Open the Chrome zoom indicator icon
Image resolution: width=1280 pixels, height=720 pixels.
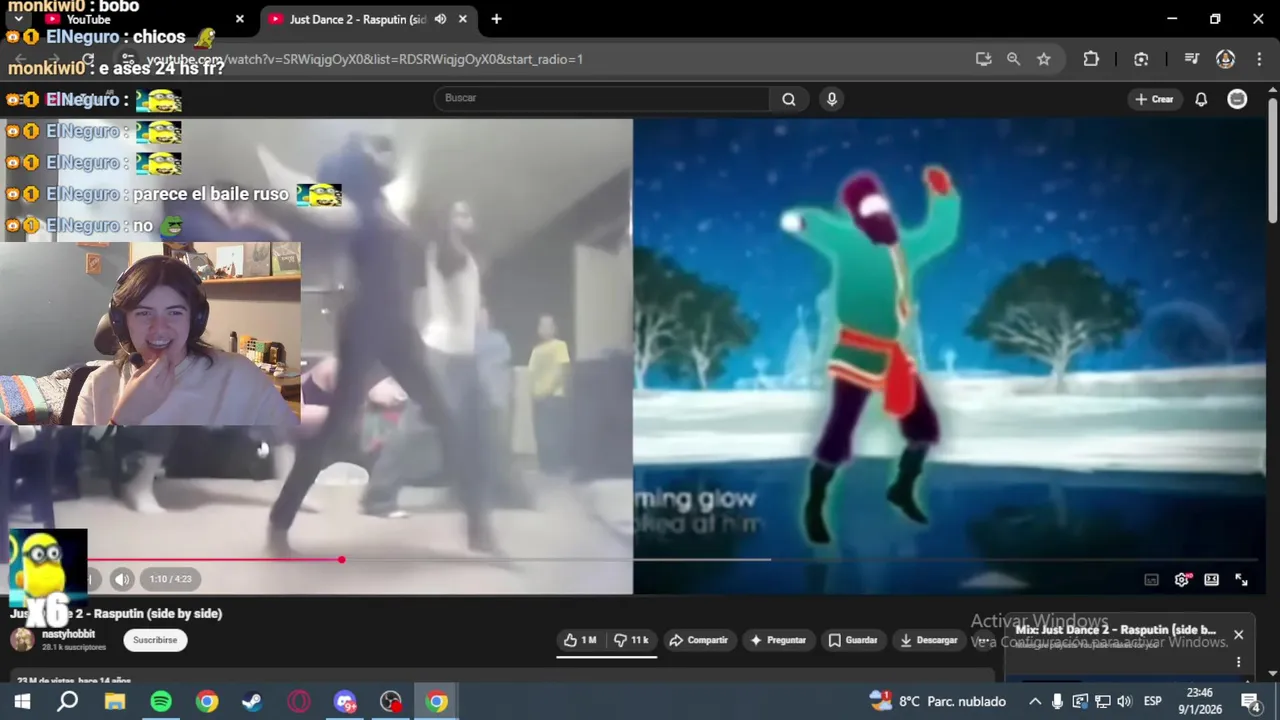coord(1013,59)
